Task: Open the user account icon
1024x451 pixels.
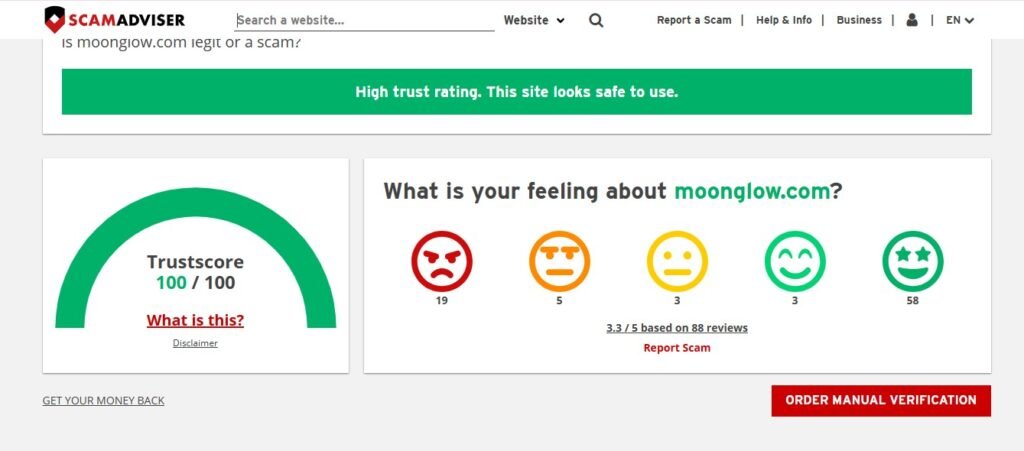Action: click(912, 20)
